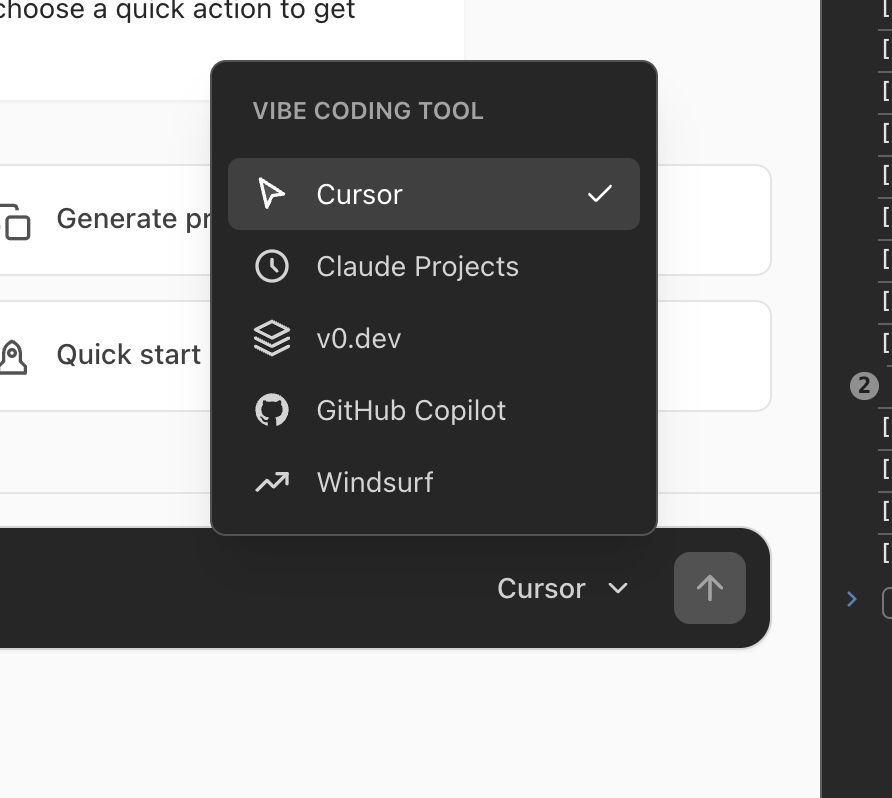Click the chevron beside the Cursor label

coord(617,589)
